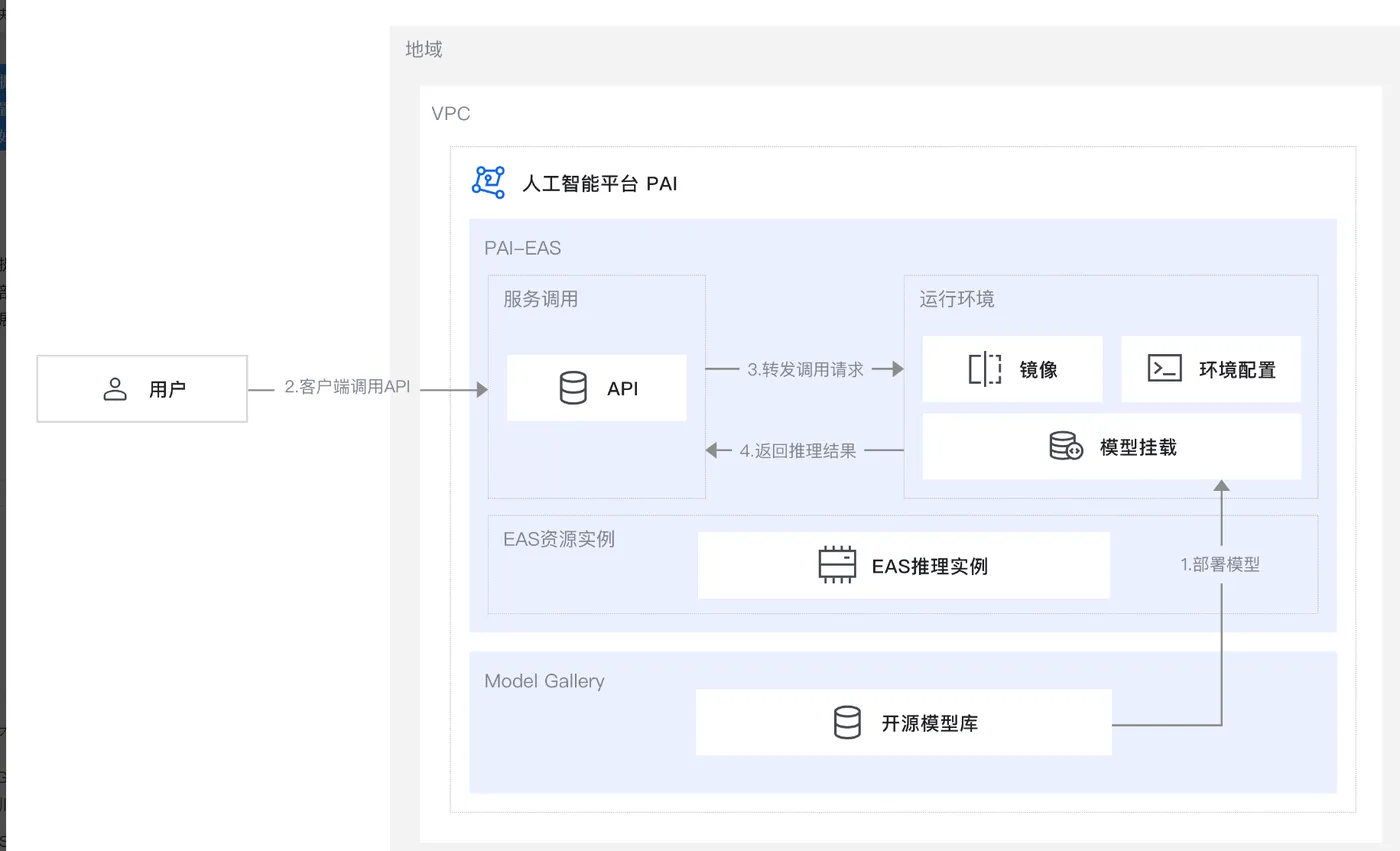This screenshot has width=1400, height=851.
Task: Click the terminal icon for 环境配置
Action: coord(1165,369)
